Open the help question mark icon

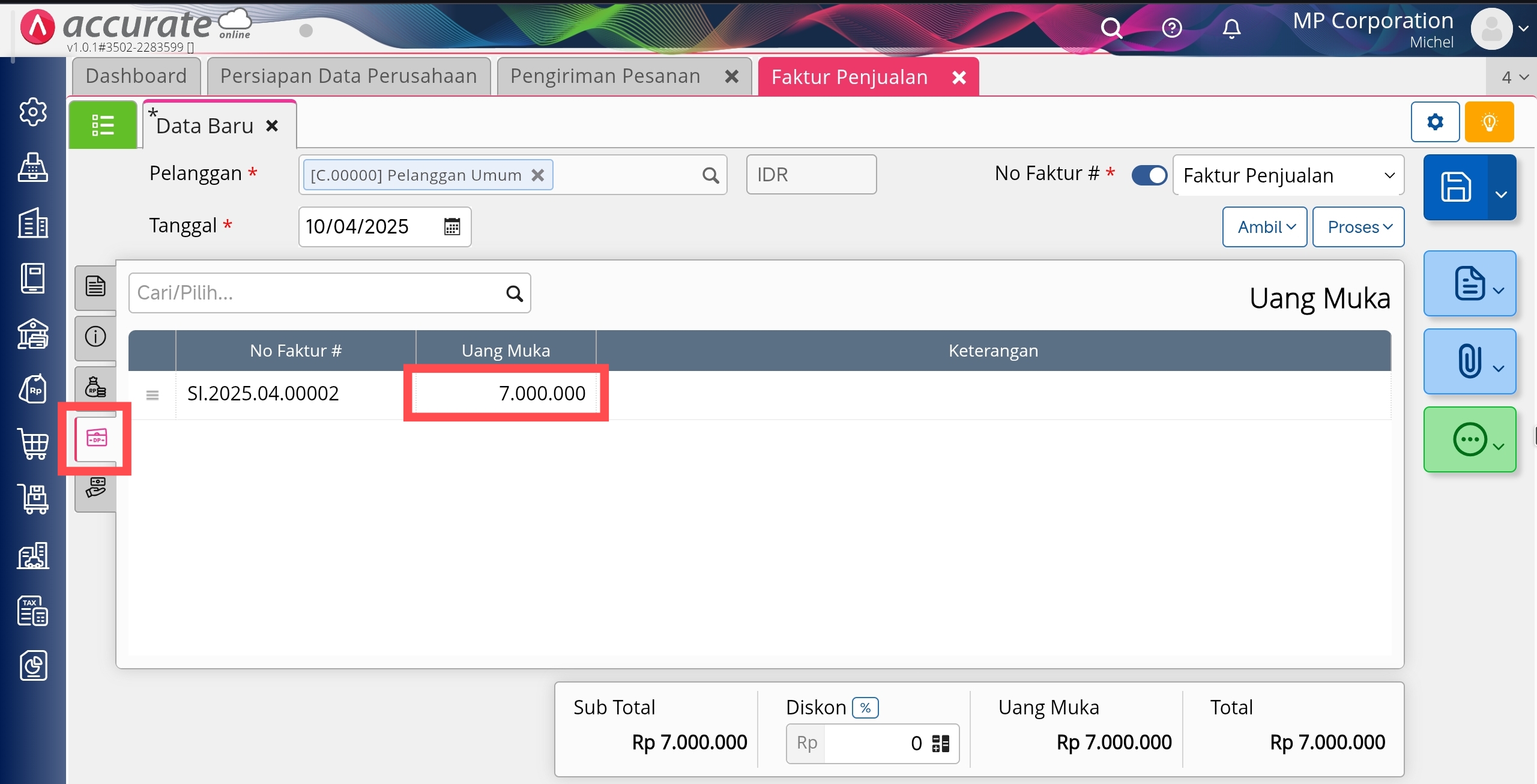coord(1171,28)
